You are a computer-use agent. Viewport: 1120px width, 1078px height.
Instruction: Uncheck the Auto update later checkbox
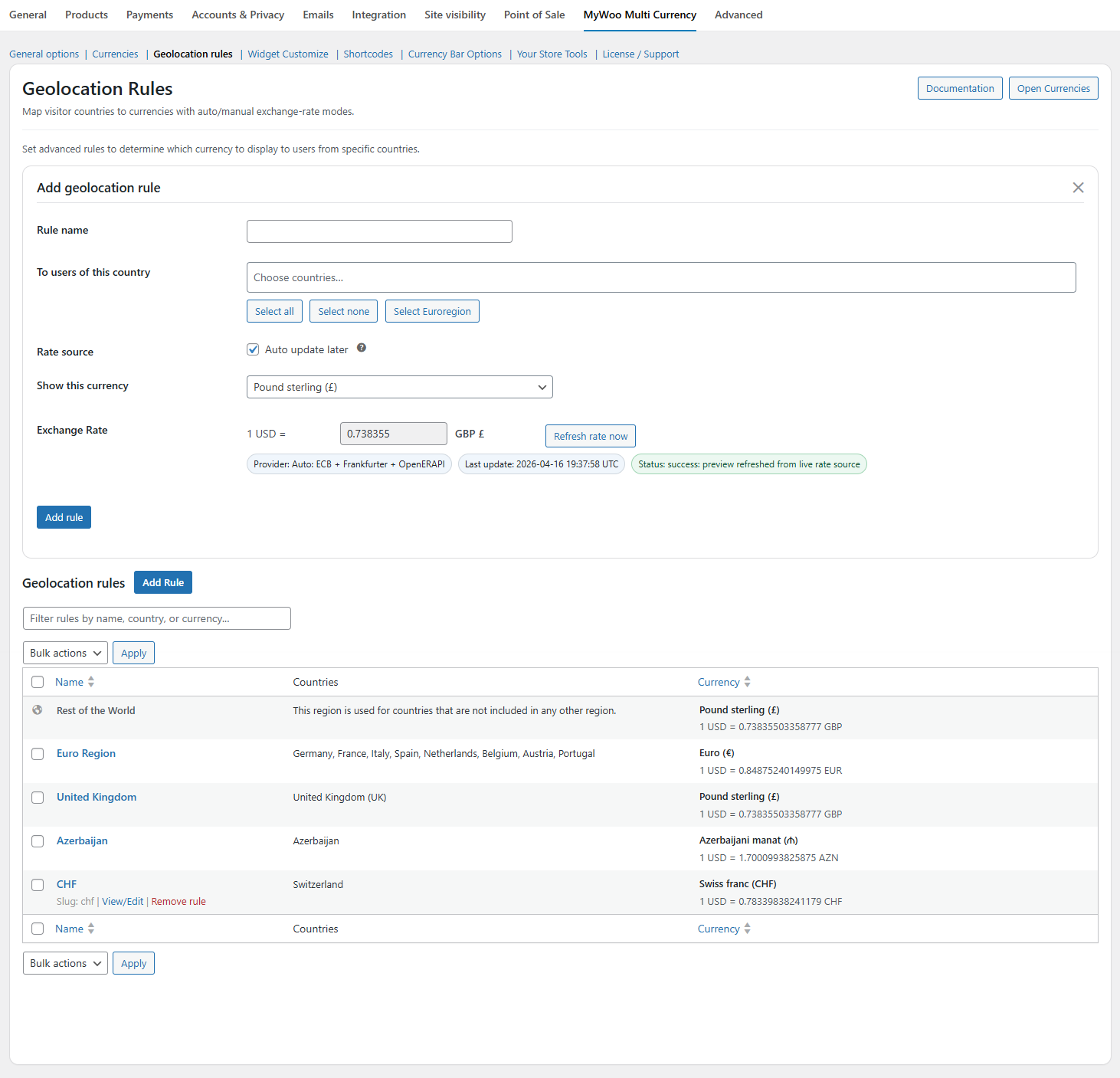coord(253,349)
